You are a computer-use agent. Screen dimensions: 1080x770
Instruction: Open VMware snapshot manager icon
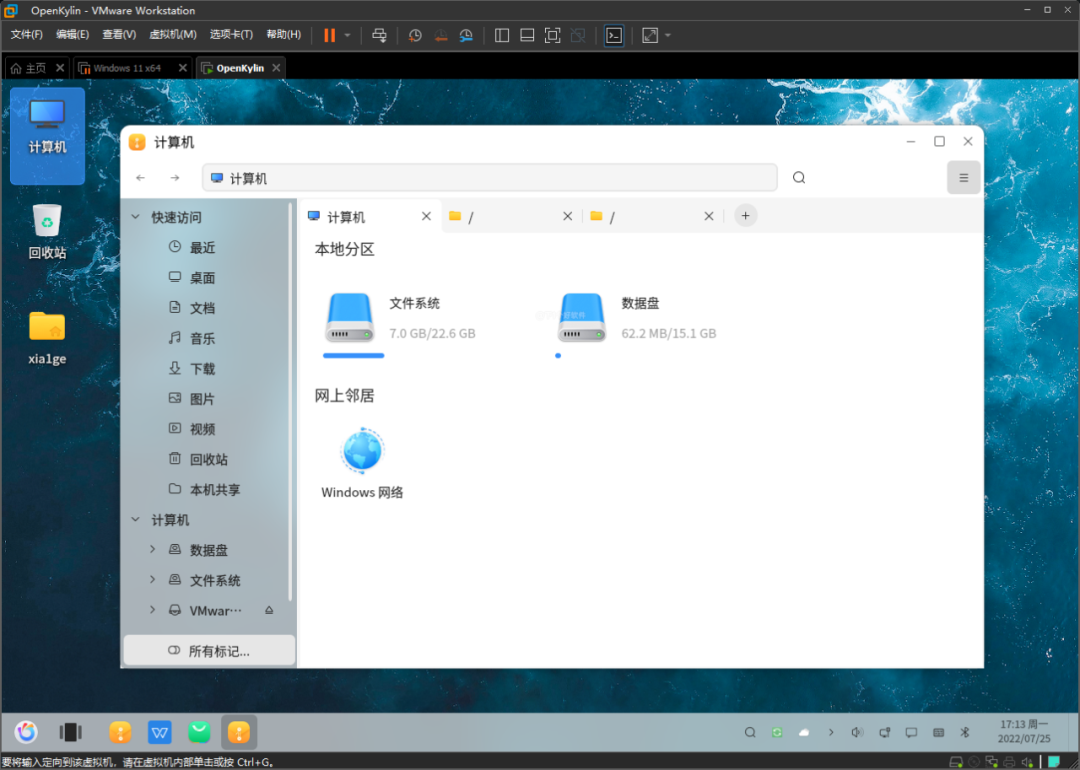pos(466,35)
